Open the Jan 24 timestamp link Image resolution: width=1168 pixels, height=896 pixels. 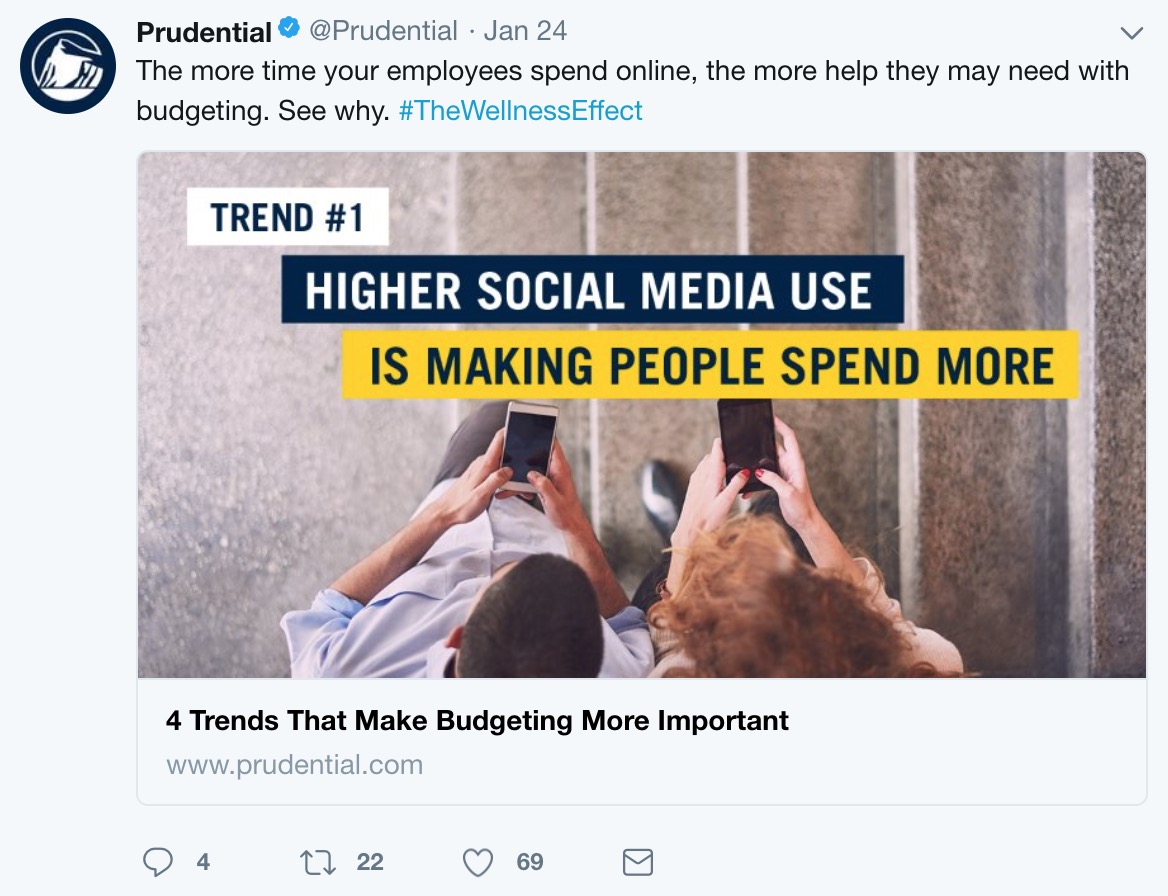pyautogui.click(x=525, y=32)
